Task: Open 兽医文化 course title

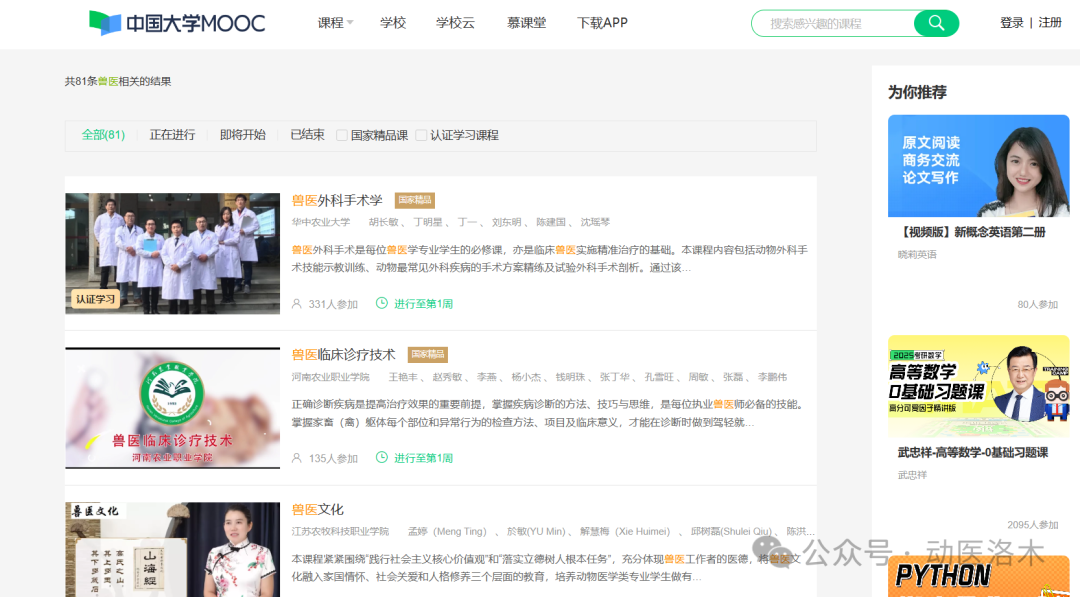Action: 318,510
